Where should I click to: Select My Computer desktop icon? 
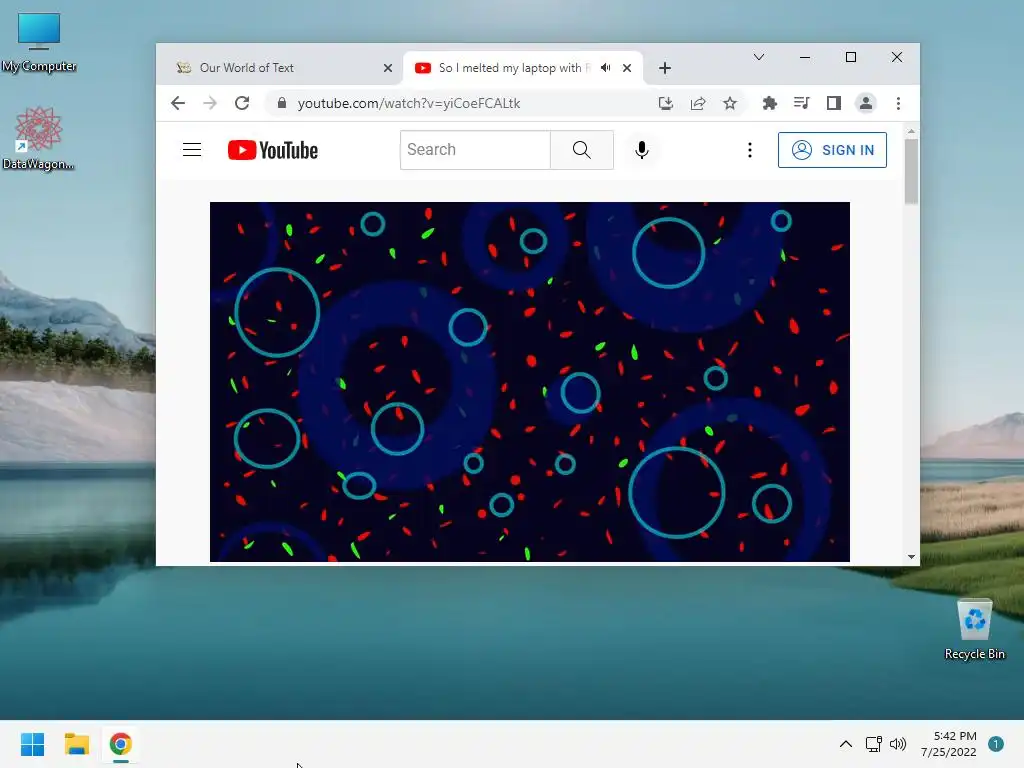(39, 42)
